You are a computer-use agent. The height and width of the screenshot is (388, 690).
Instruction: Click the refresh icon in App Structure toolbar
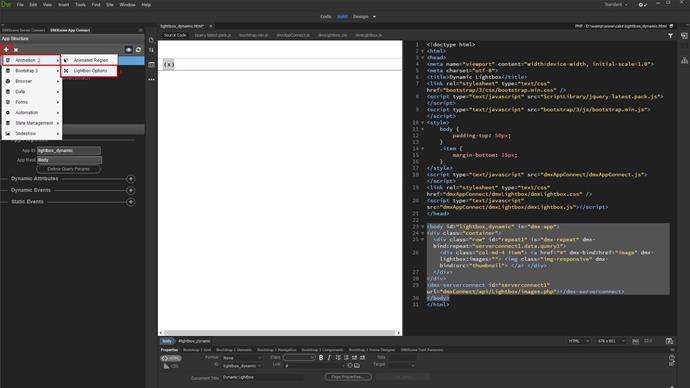(x=138, y=50)
